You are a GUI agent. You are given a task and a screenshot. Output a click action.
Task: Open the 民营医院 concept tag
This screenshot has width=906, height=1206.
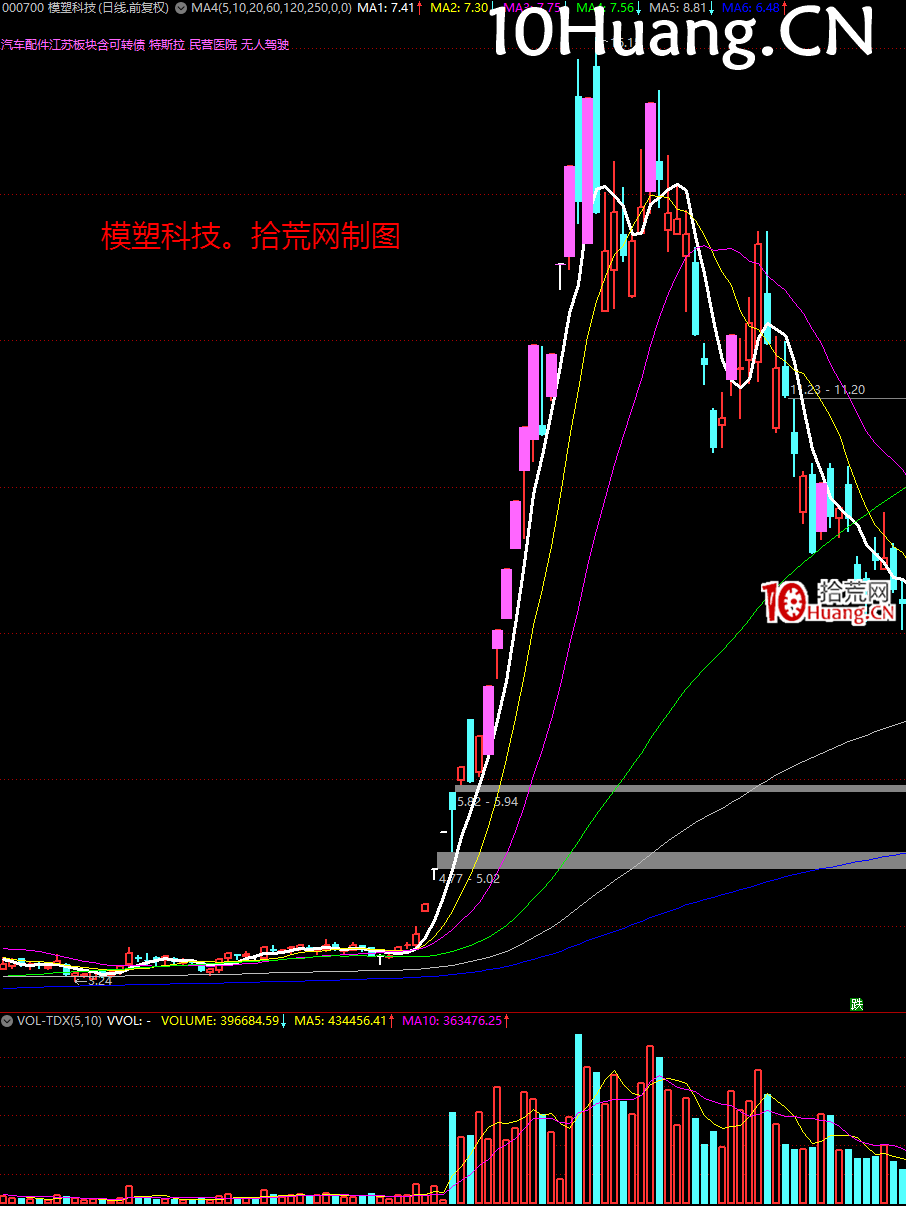[x=213, y=46]
